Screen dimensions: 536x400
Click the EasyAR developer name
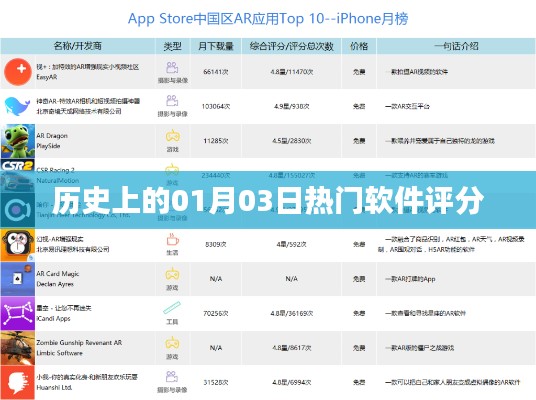(x=47, y=77)
